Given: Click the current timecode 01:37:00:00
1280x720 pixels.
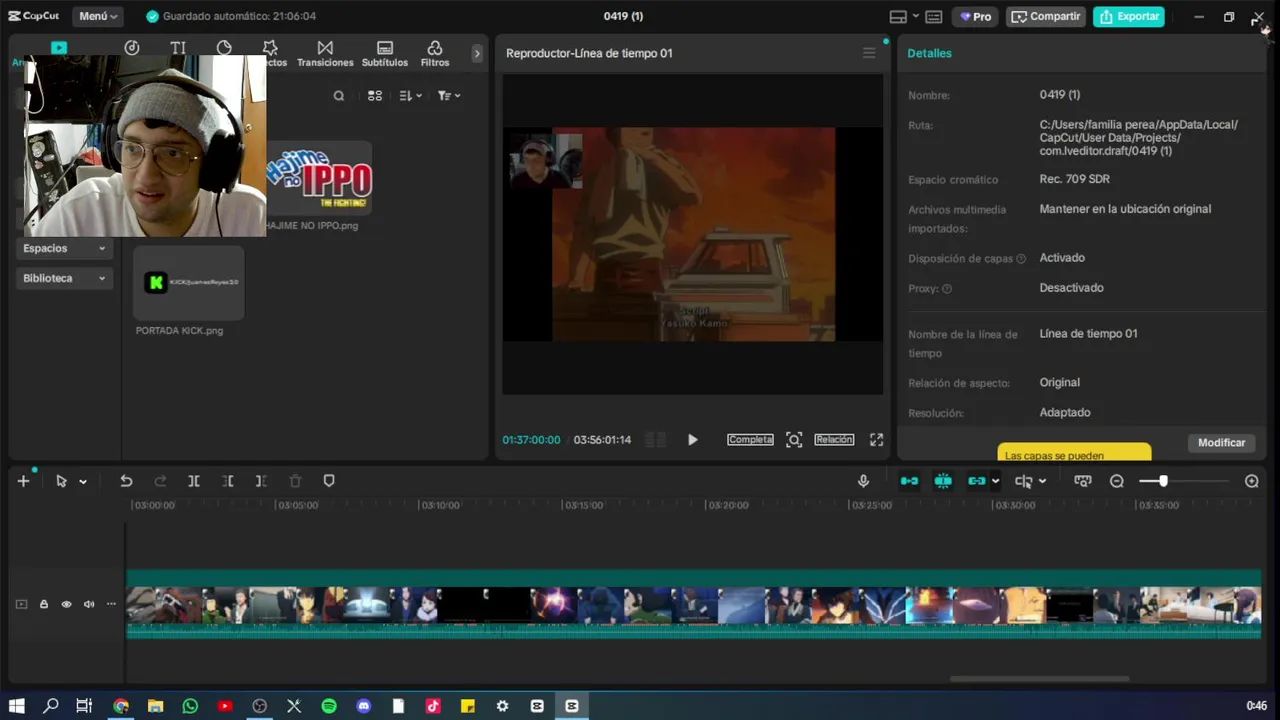Looking at the screenshot, I should (531, 440).
